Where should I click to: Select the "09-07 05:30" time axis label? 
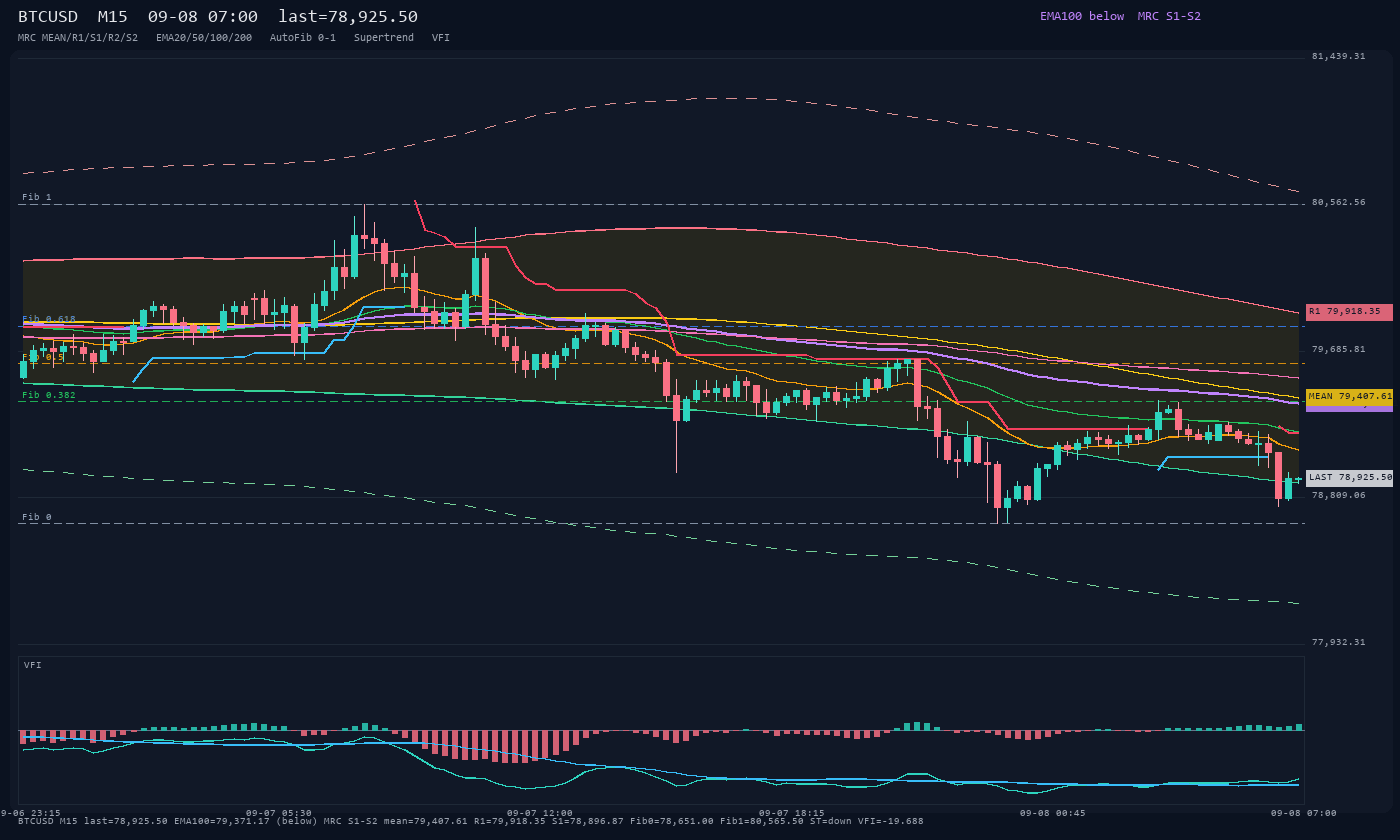[x=279, y=813]
